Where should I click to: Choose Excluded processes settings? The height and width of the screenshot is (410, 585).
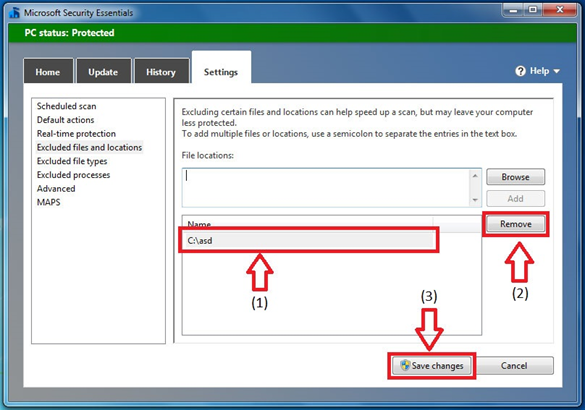coord(73,175)
